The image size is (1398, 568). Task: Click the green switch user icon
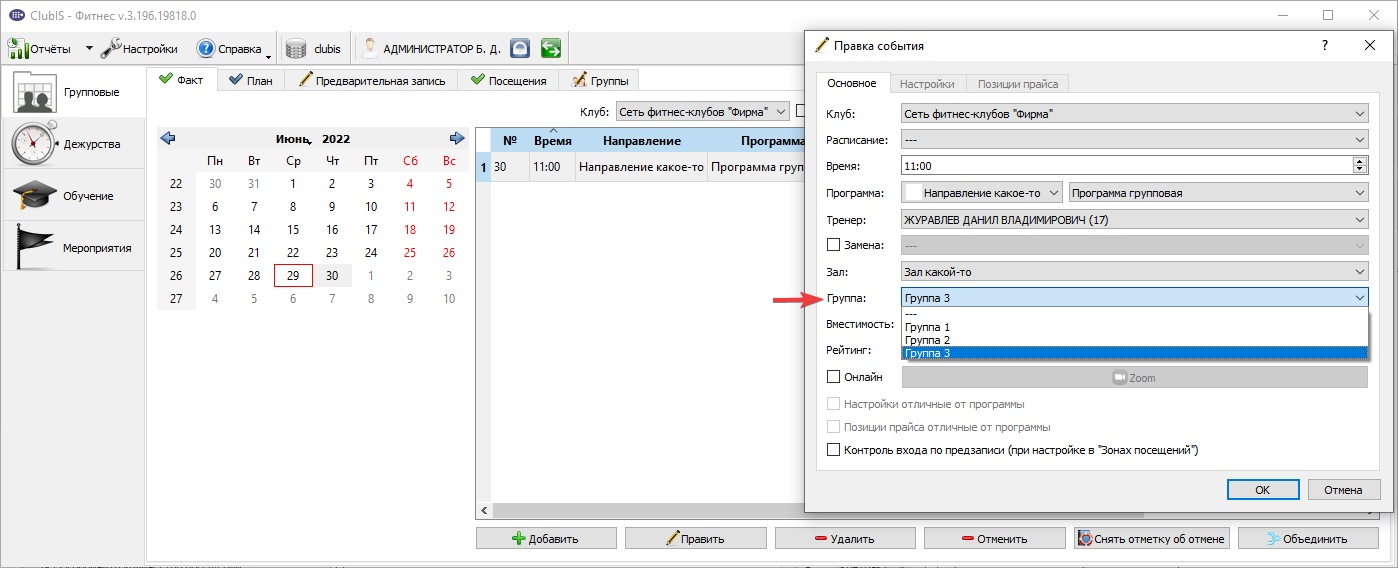coord(550,48)
